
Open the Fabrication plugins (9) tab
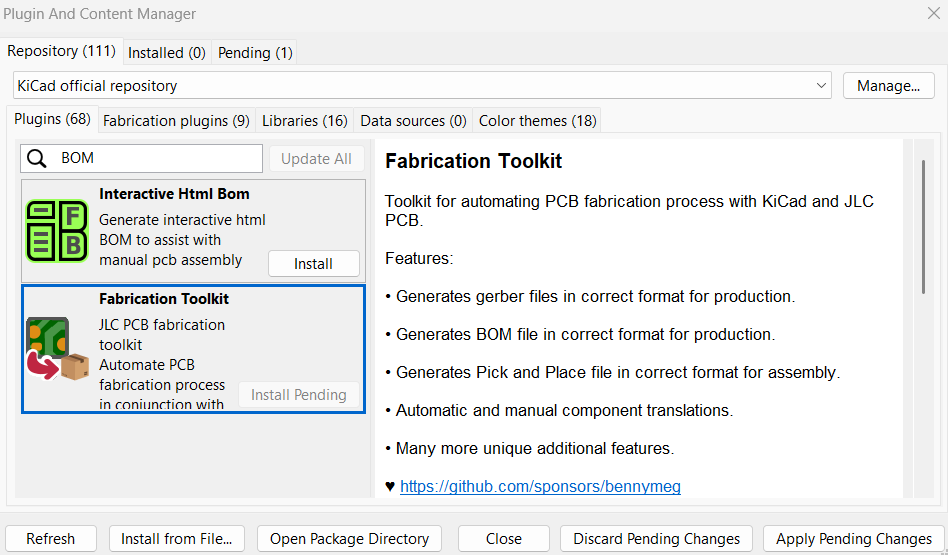(x=176, y=121)
